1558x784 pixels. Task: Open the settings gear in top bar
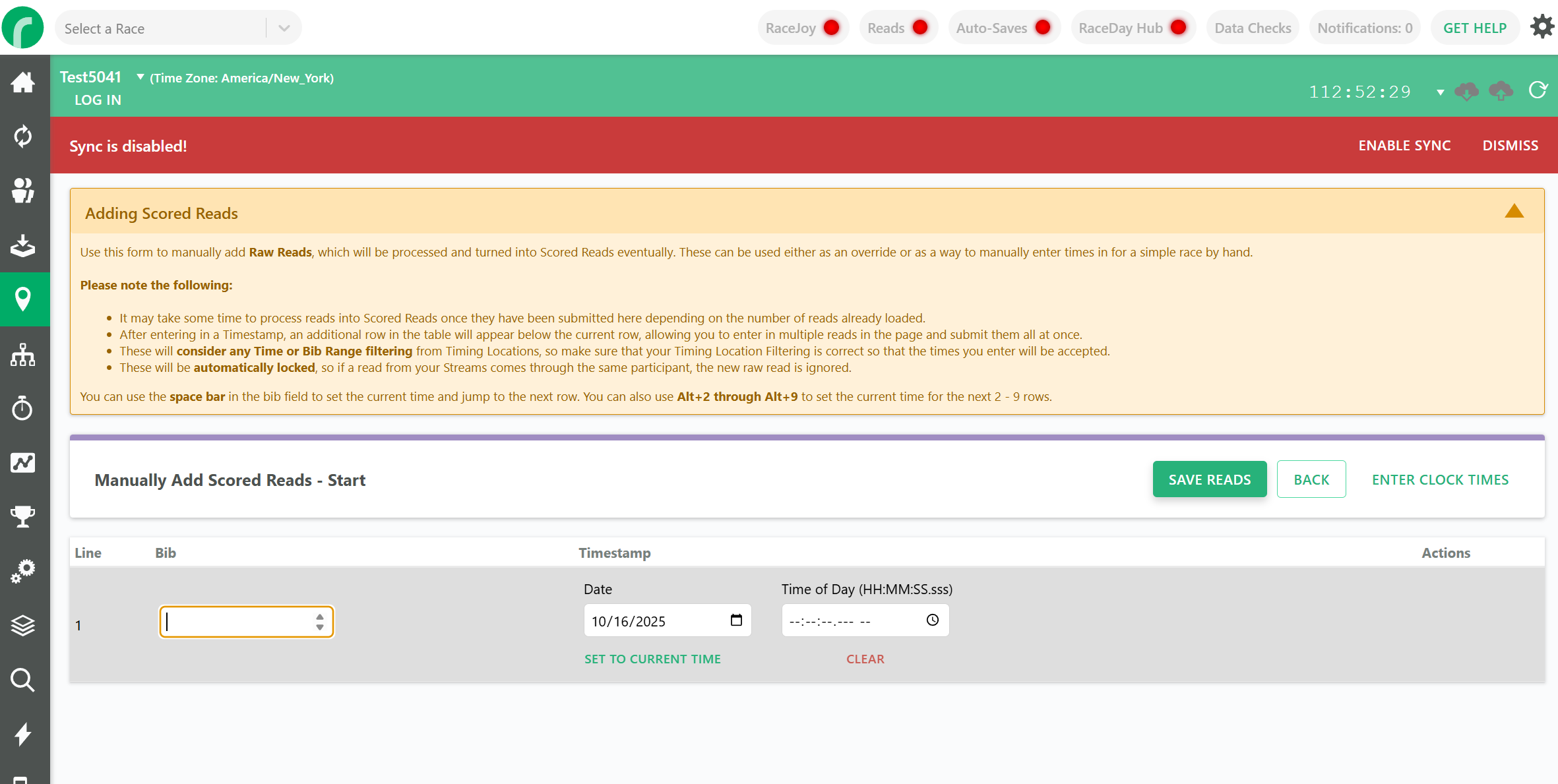click(x=1542, y=28)
